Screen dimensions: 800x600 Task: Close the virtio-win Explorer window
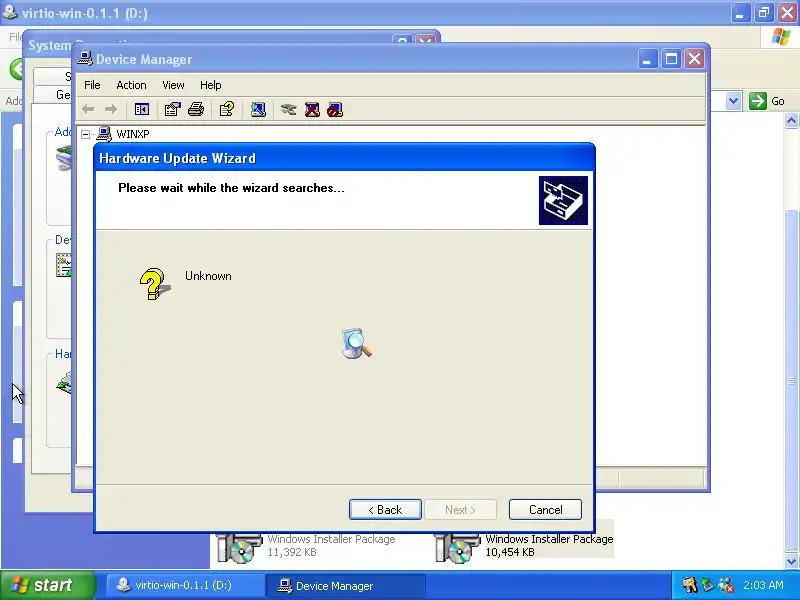tap(787, 13)
